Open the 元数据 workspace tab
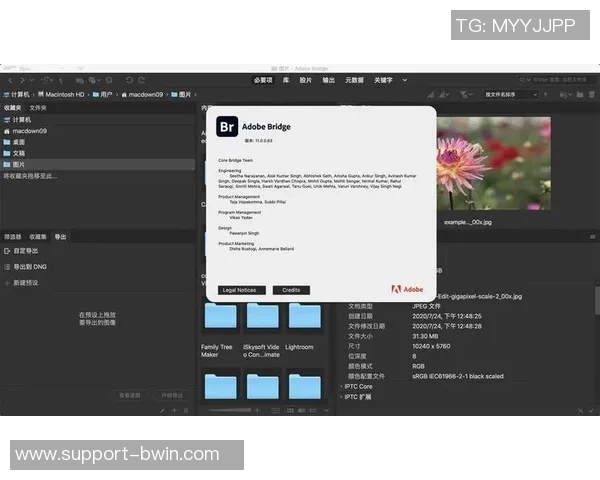This screenshot has width=600, height=480. [354, 80]
